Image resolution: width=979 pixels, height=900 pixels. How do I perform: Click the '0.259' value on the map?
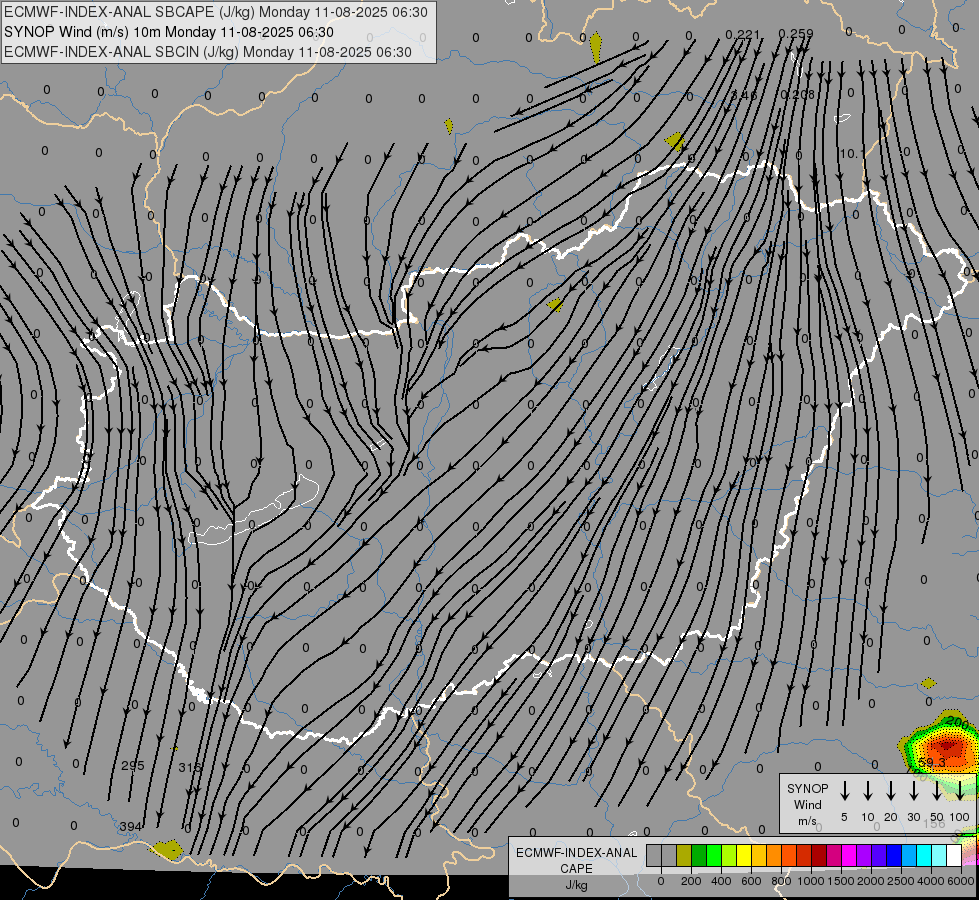(796, 34)
